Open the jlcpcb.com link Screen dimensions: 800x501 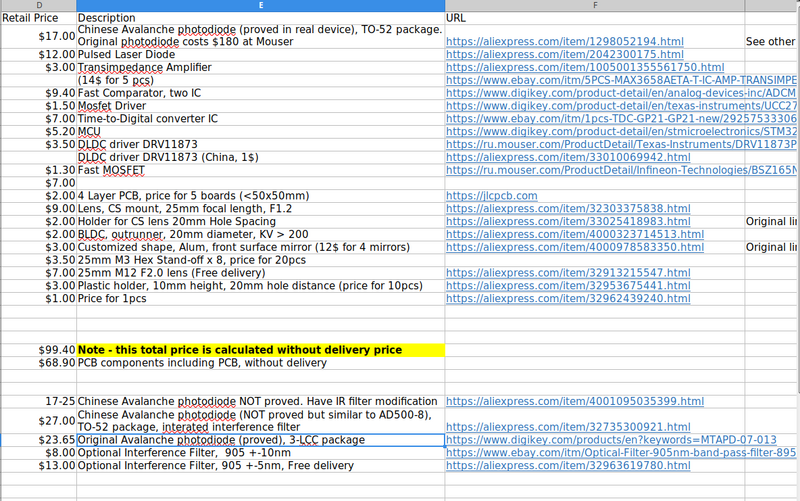492,196
